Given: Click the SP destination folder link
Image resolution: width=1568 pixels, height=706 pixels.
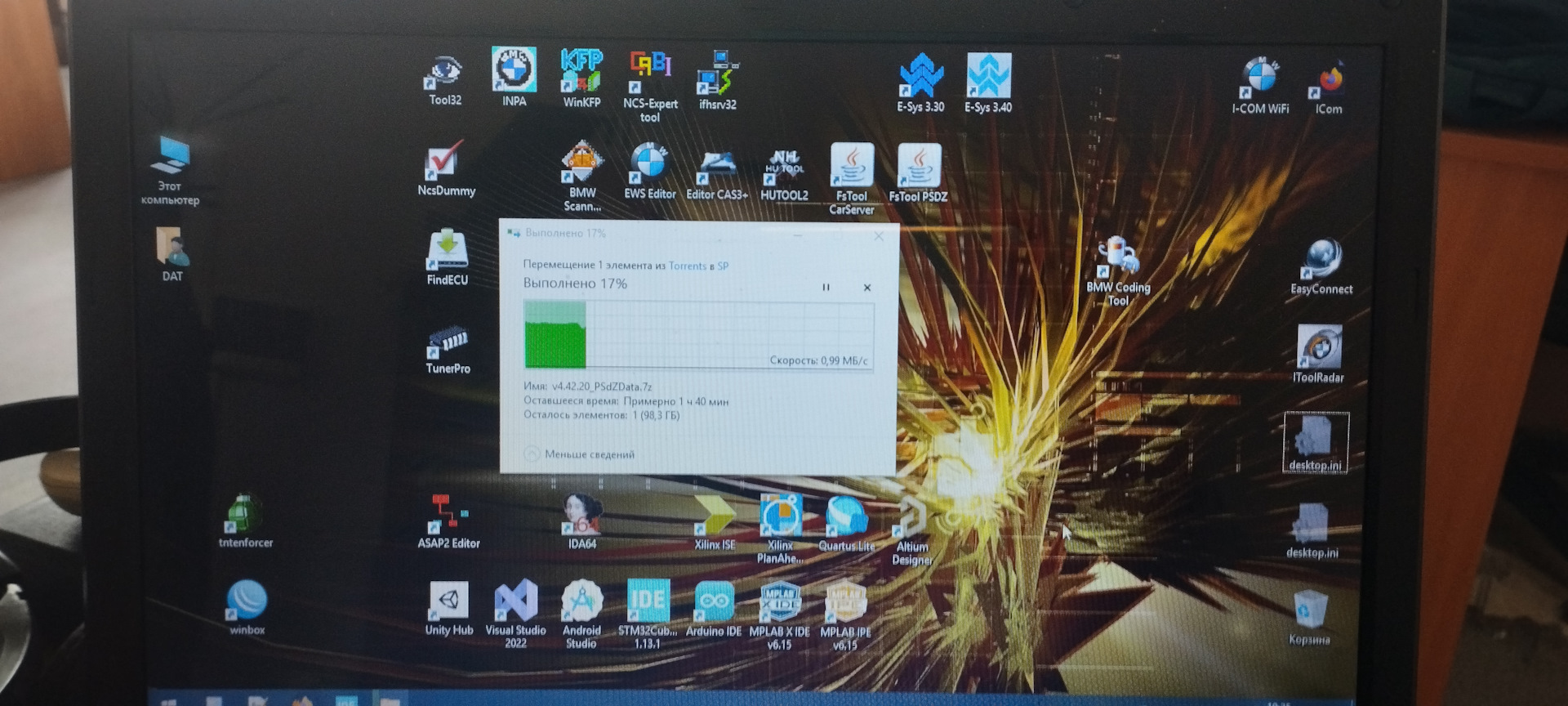Looking at the screenshot, I should (723, 266).
